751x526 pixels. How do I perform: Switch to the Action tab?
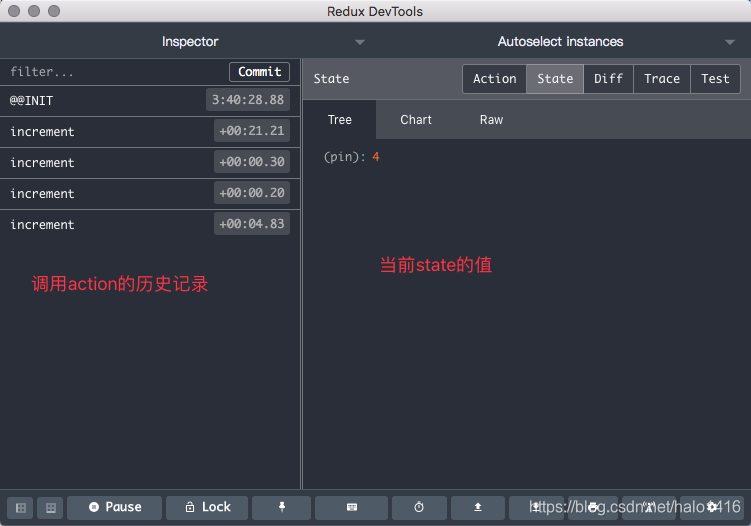pos(494,79)
